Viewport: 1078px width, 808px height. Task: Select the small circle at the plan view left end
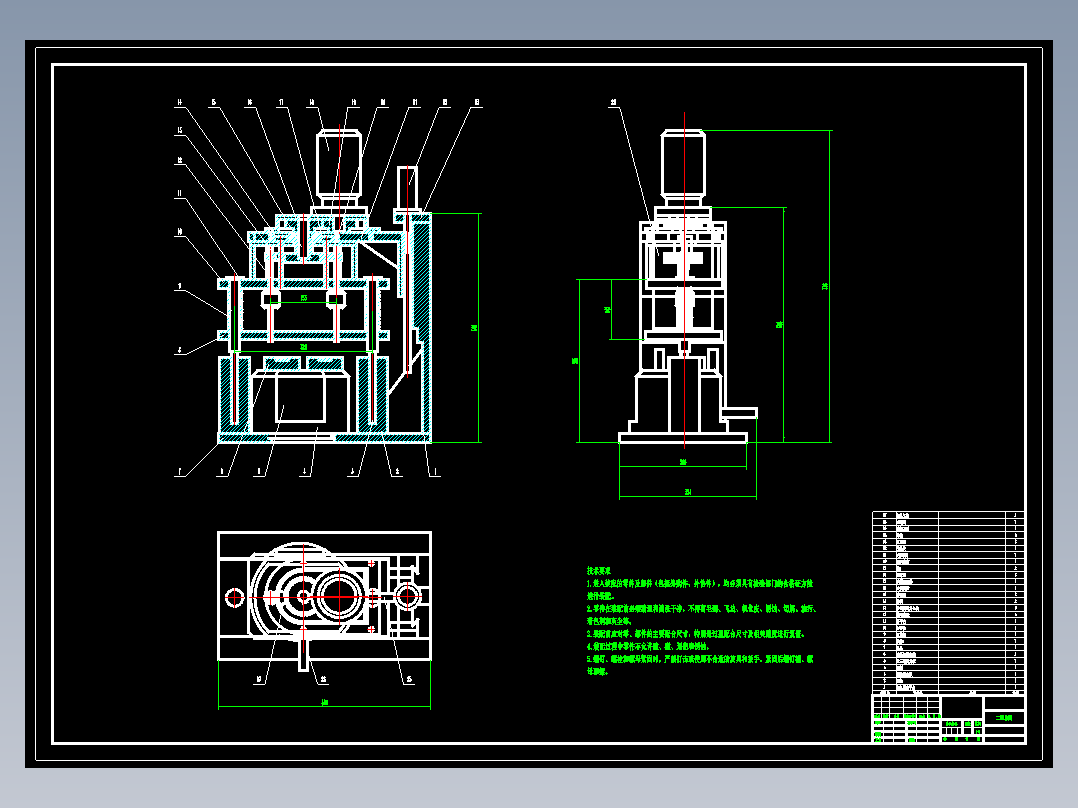tap(234, 598)
